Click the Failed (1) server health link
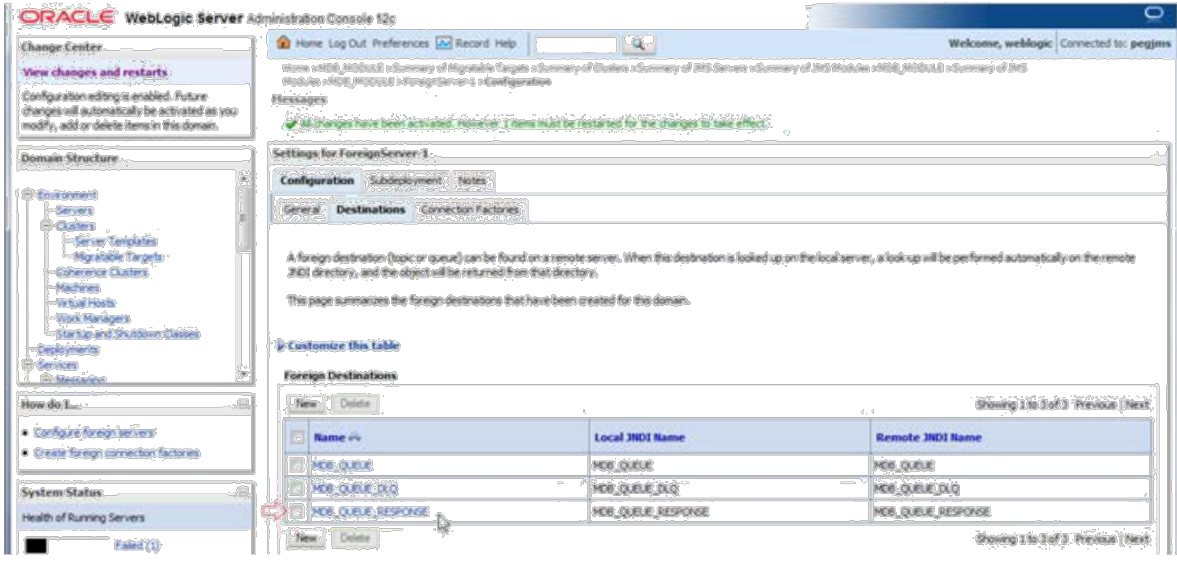The height and width of the screenshot is (574, 1177). click(137, 545)
